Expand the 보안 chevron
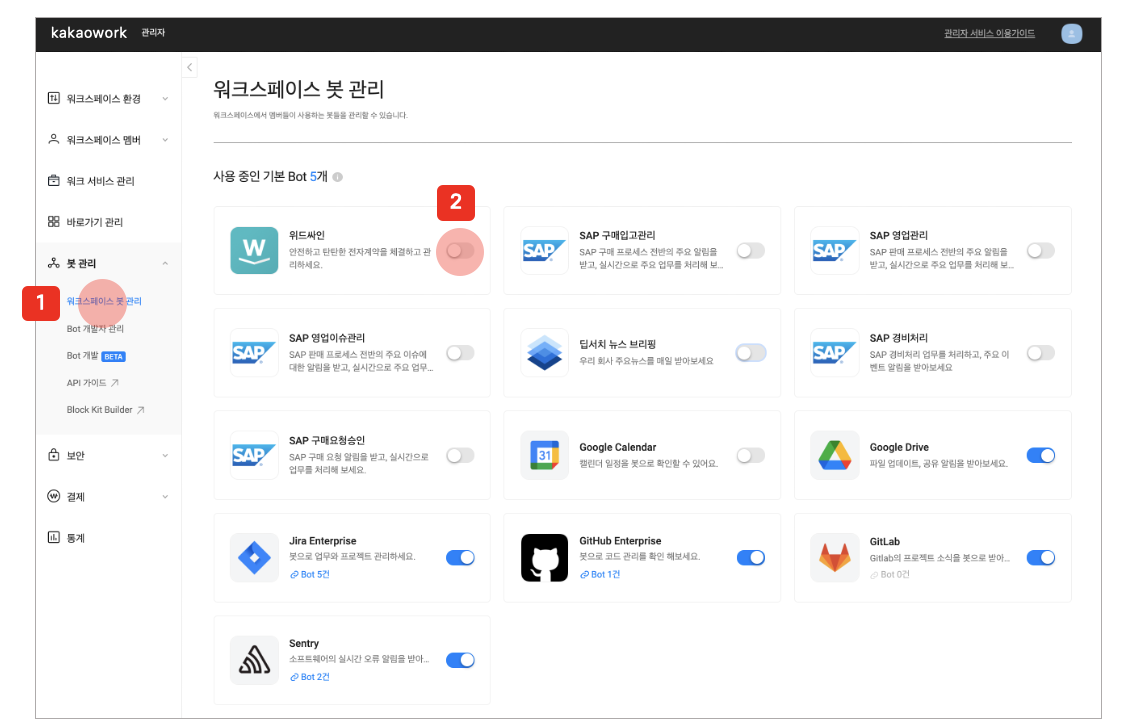This screenshot has width=1128, height=728. click(165, 455)
